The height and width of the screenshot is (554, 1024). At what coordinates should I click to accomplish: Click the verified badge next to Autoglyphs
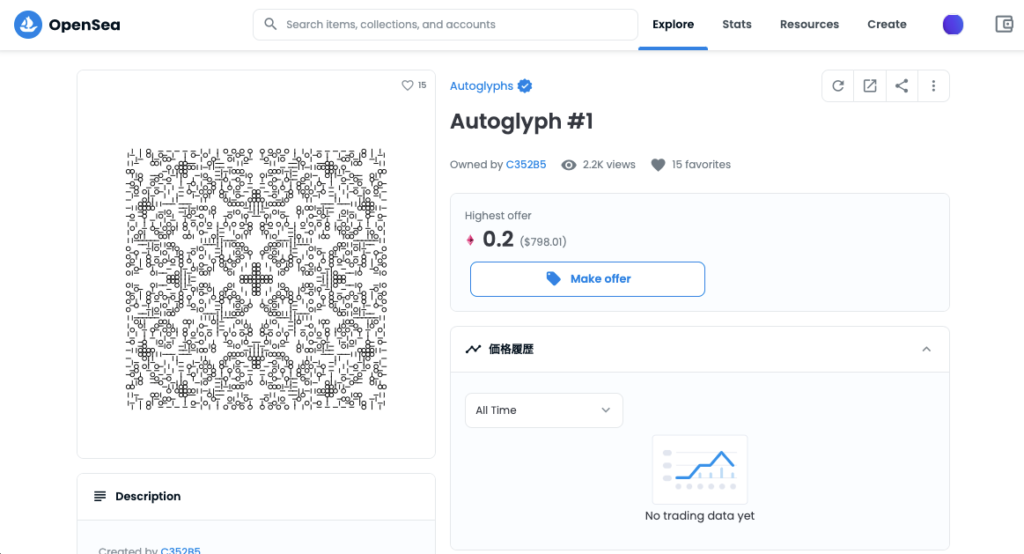[x=524, y=86]
